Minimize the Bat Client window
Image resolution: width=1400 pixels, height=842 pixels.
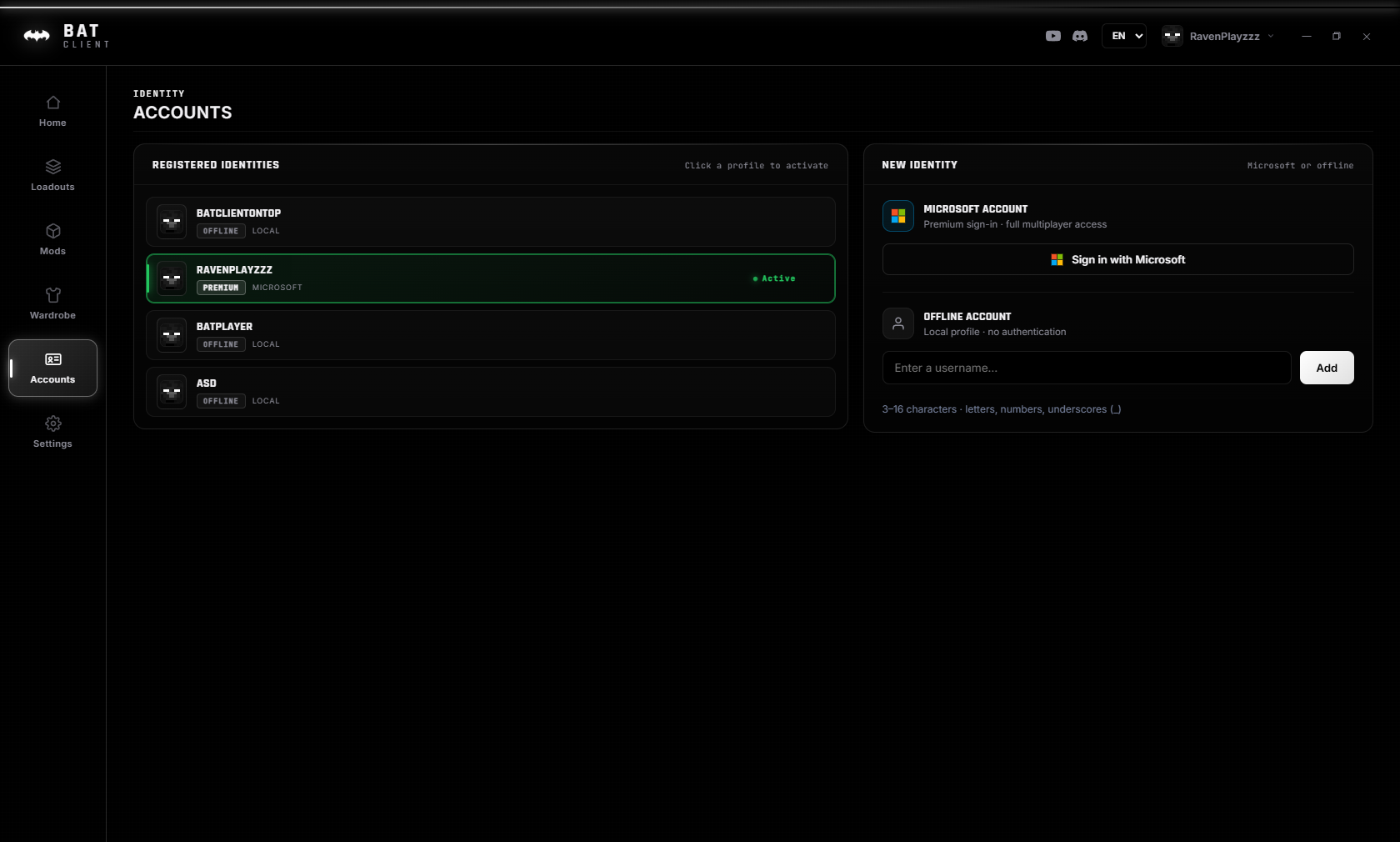(1307, 36)
